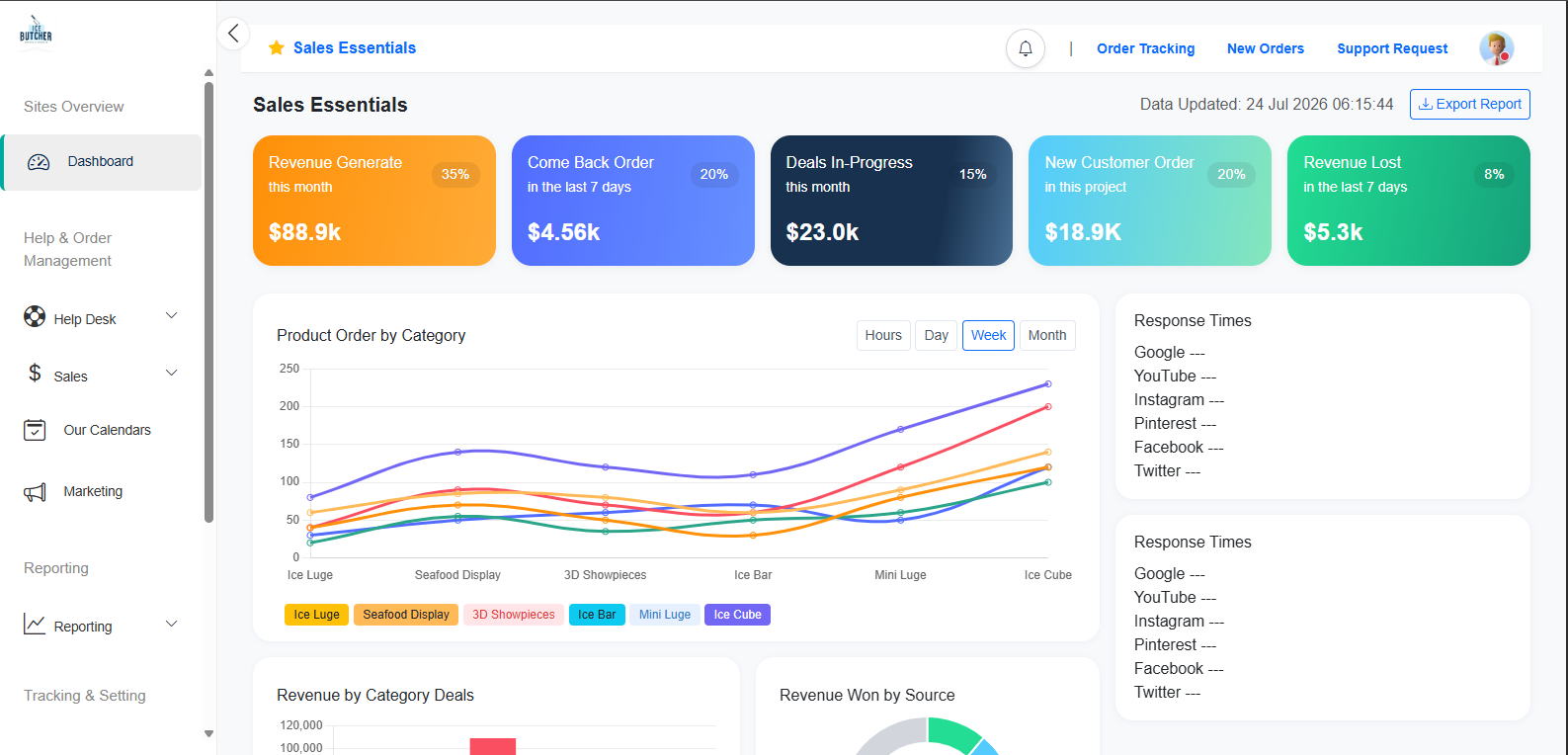Toggle the Seafood Display legend swatch

tap(406, 615)
